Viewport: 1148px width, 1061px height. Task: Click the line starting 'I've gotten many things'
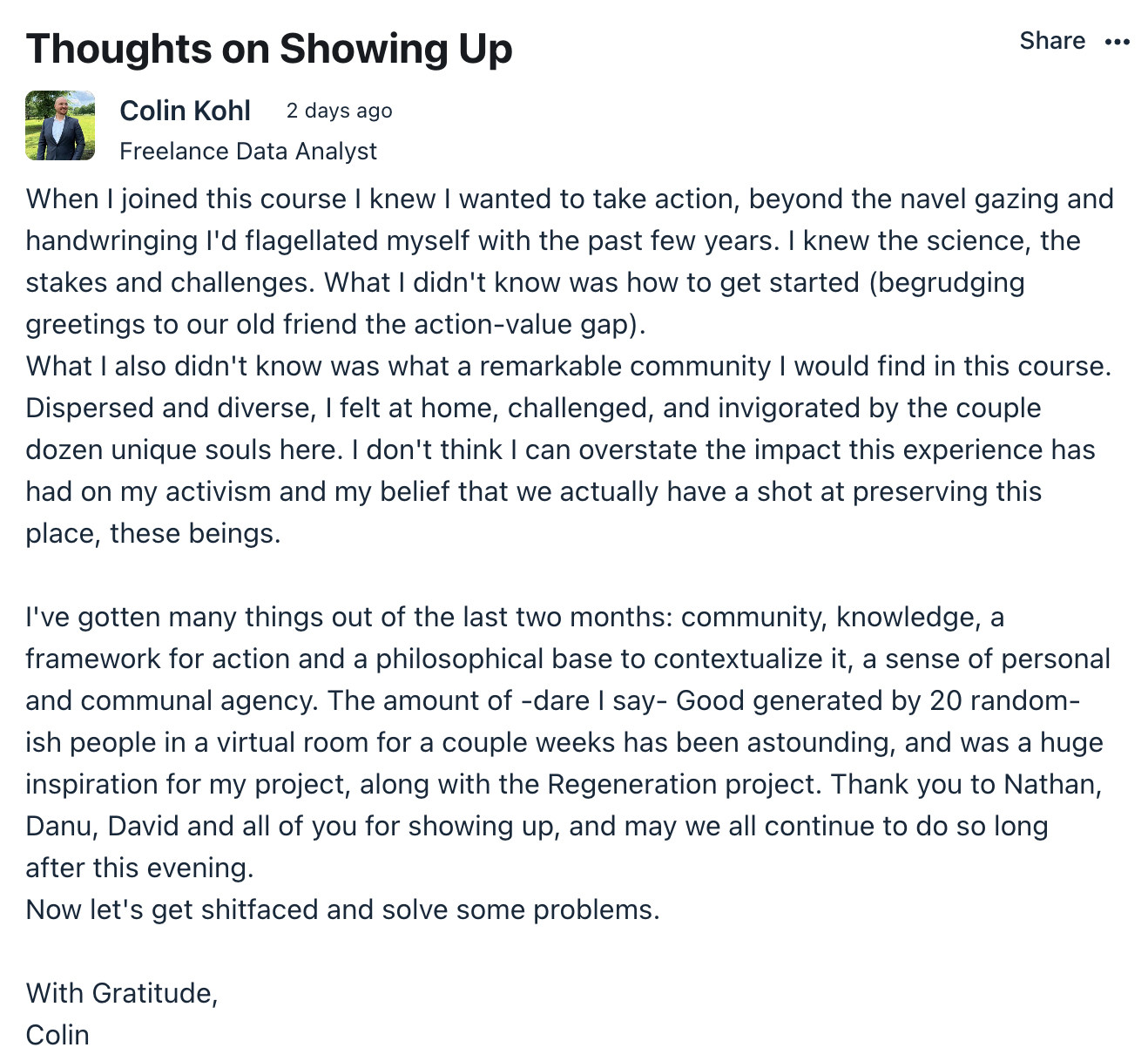(x=515, y=617)
